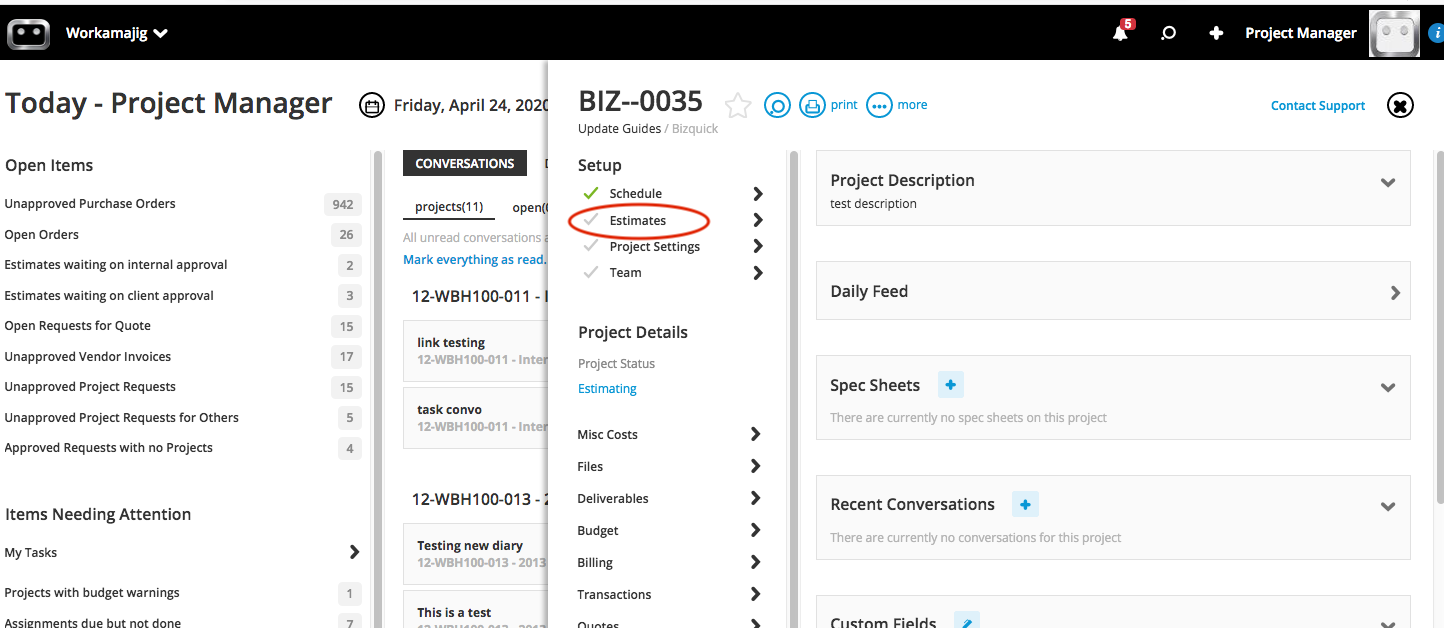Switch to projects(11) sub-tab
The width and height of the screenshot is (1444, 628).
pos(449,207)
